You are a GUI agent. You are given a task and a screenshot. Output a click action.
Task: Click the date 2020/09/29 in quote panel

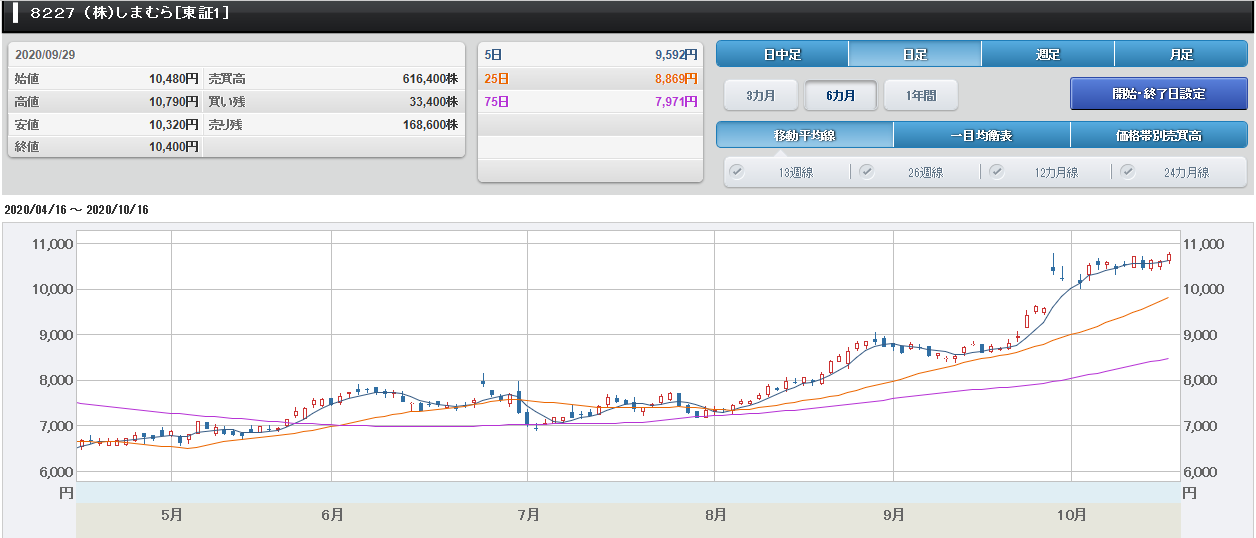tap(45, 55)
